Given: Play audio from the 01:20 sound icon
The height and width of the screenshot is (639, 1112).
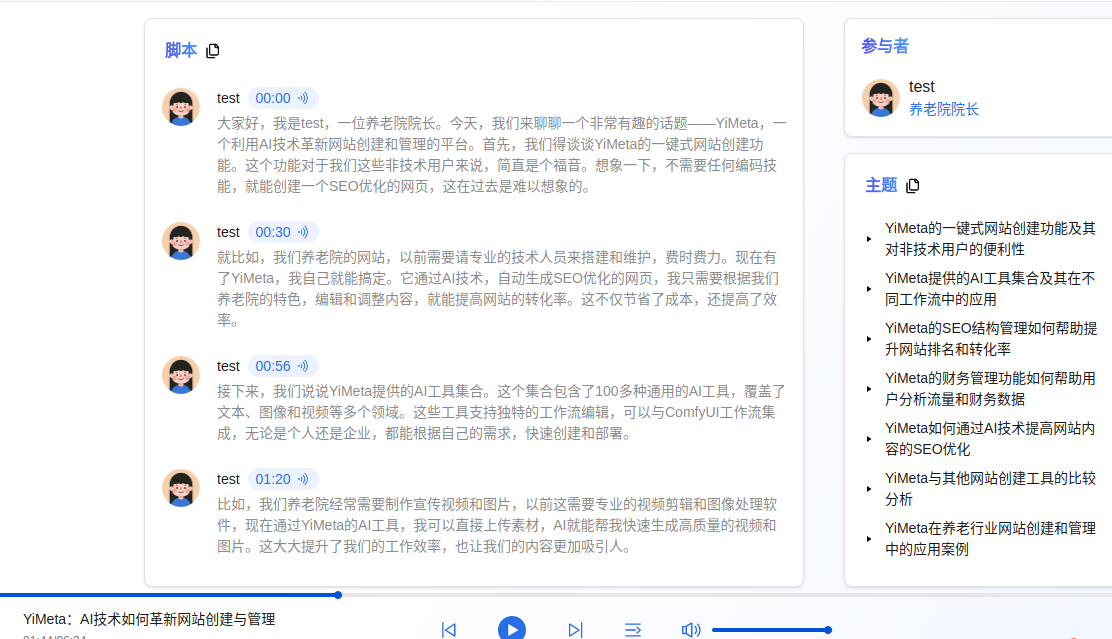Looking at the screenshot, I should tap(303, 479).
